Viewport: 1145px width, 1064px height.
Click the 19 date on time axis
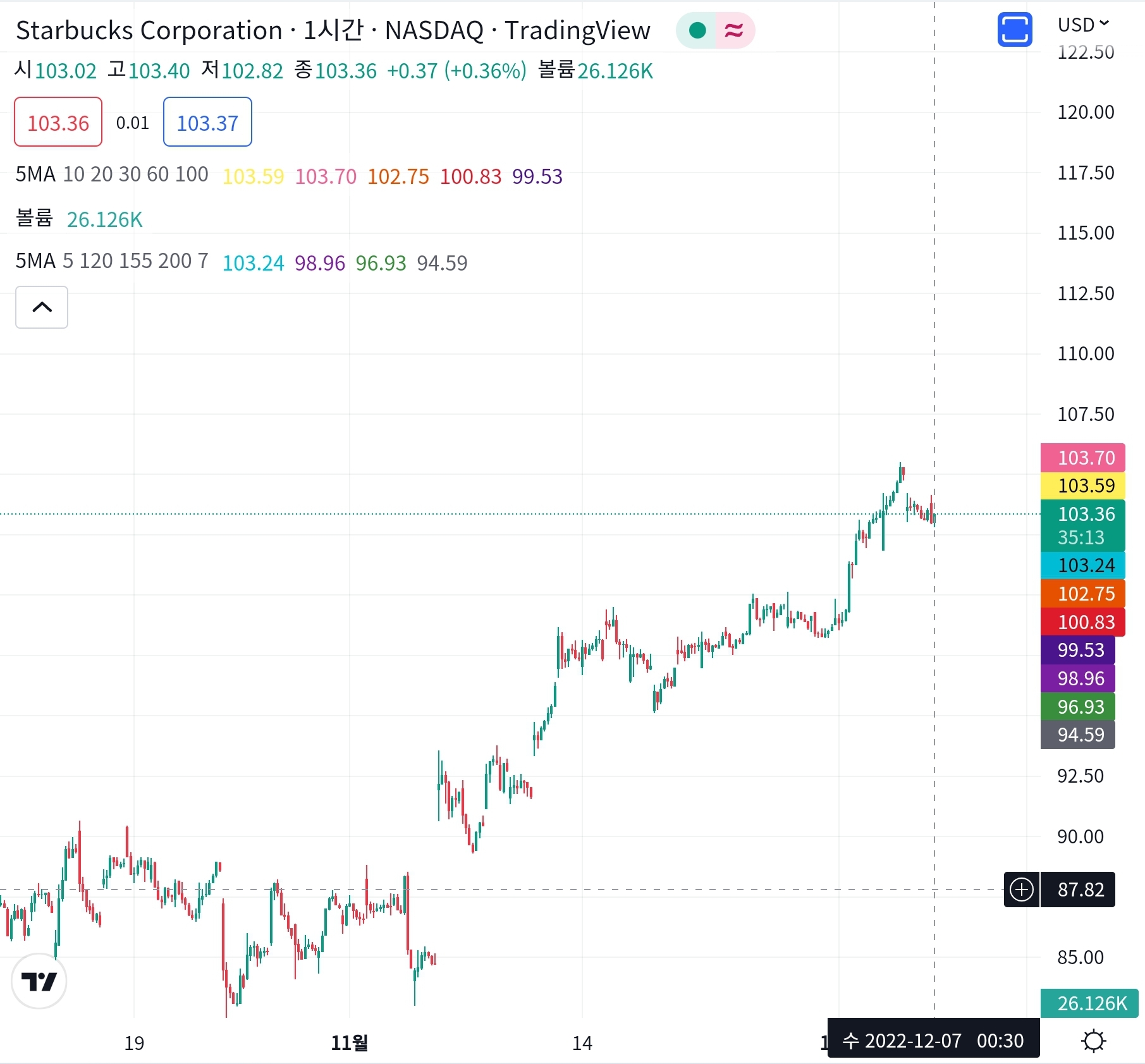click(134, 1043)
